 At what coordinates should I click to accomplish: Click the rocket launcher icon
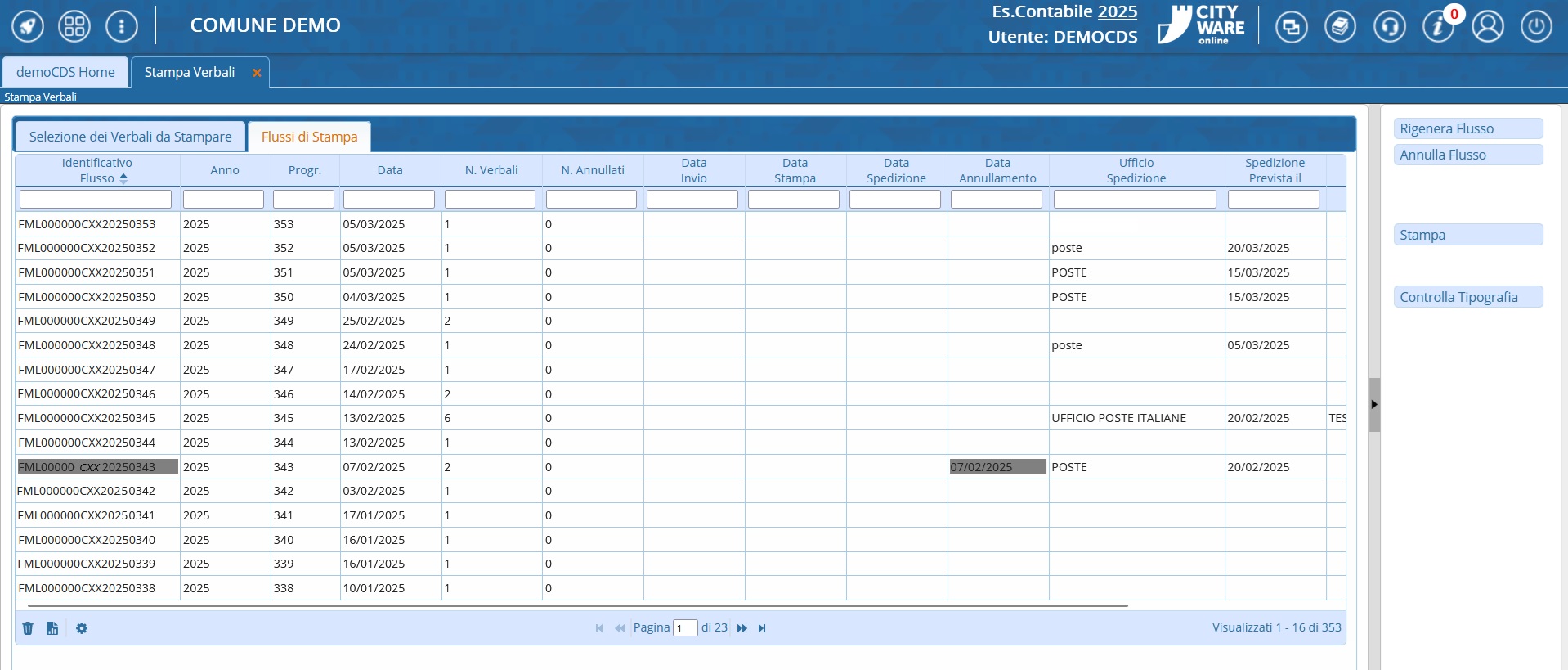click(x=27, y=26)
